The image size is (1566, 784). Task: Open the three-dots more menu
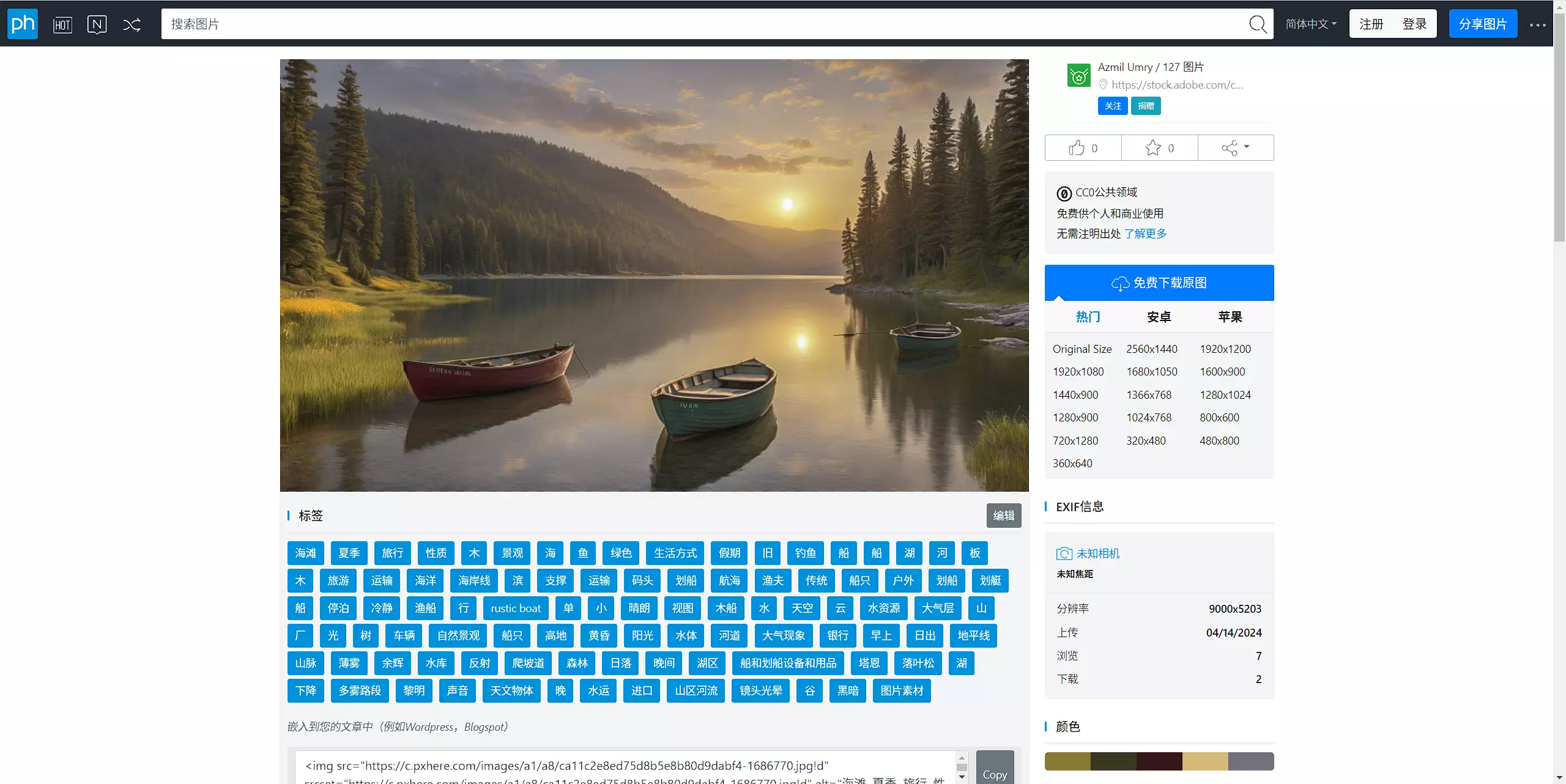pos(1537,25)
